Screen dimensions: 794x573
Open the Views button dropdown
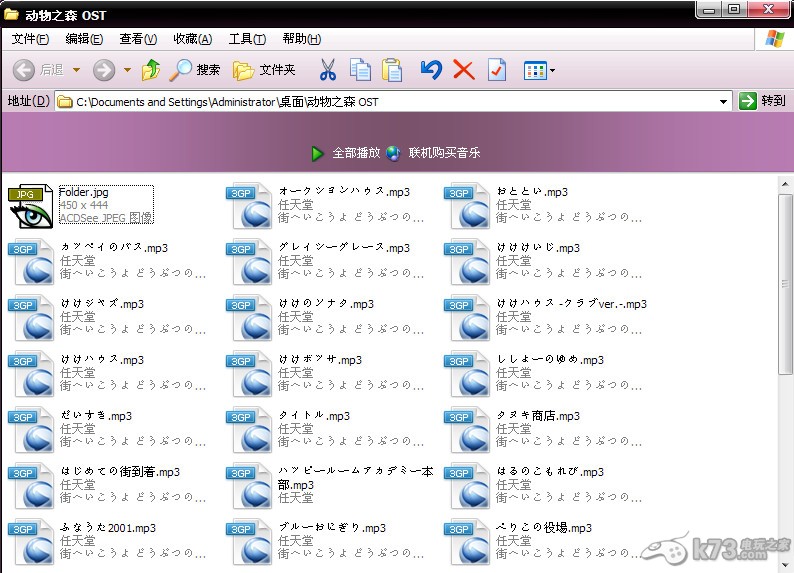coord(540,70)
